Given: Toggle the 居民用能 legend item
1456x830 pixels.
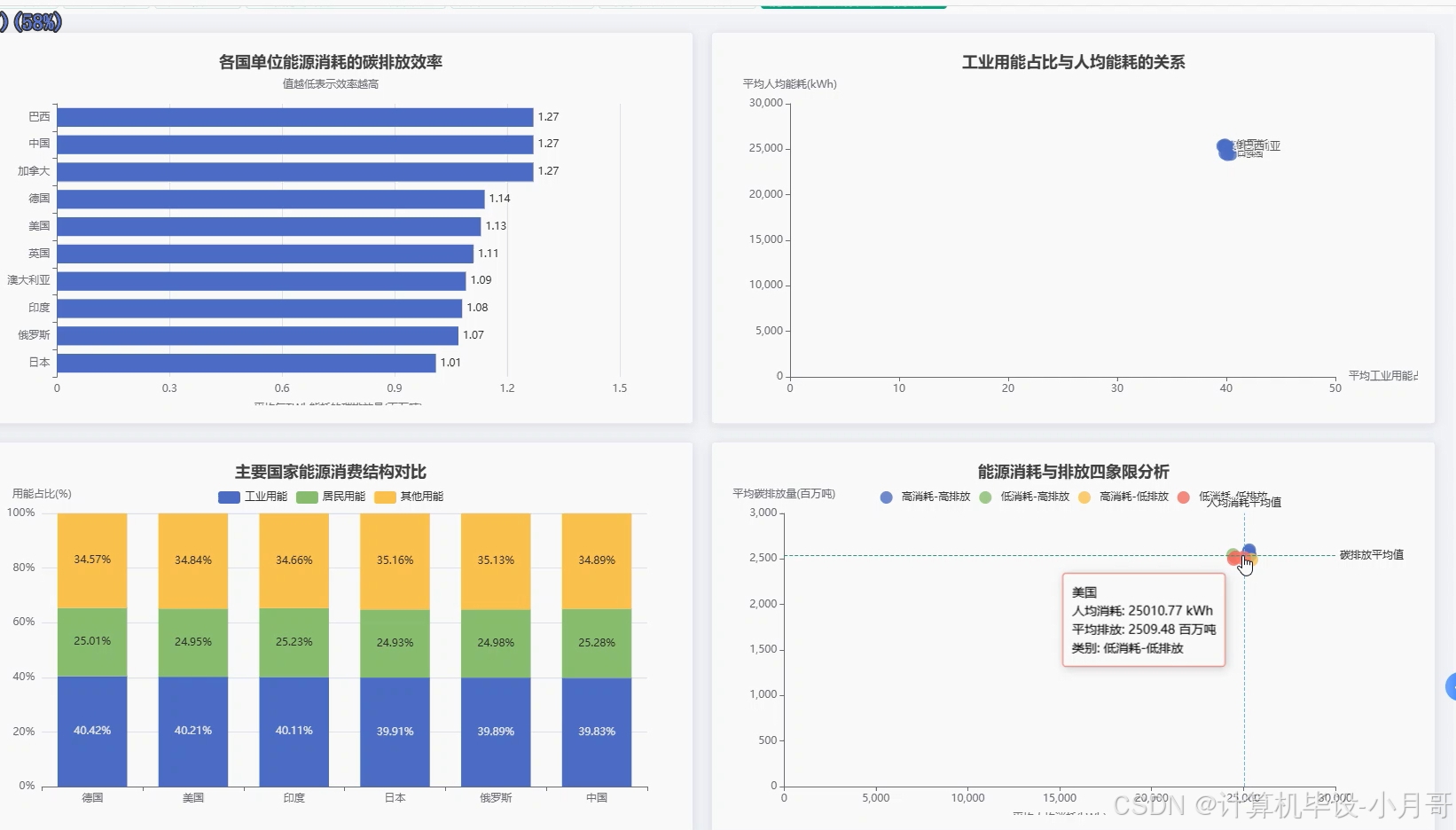Looking at the screenshot, I should [x=331, y=497].
